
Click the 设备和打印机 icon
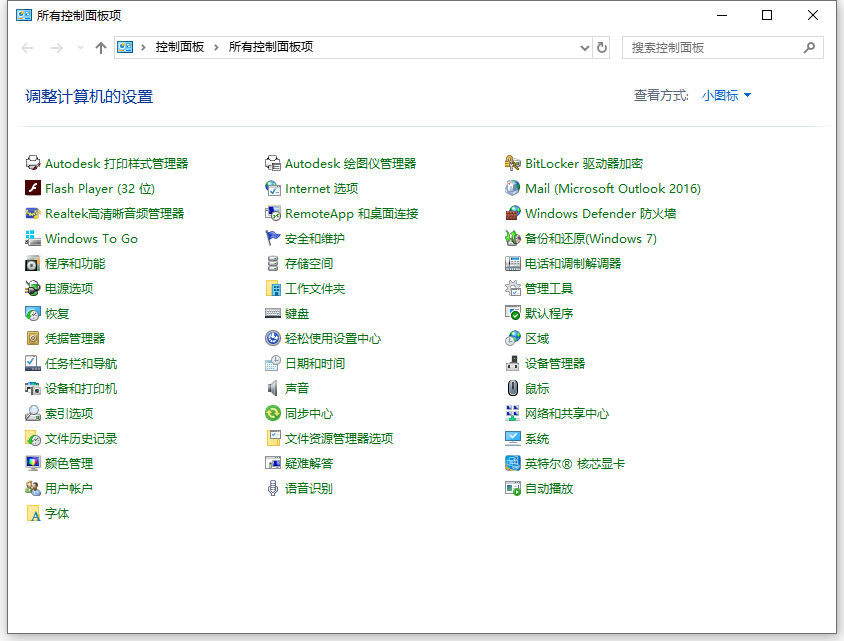pos(33,389)
